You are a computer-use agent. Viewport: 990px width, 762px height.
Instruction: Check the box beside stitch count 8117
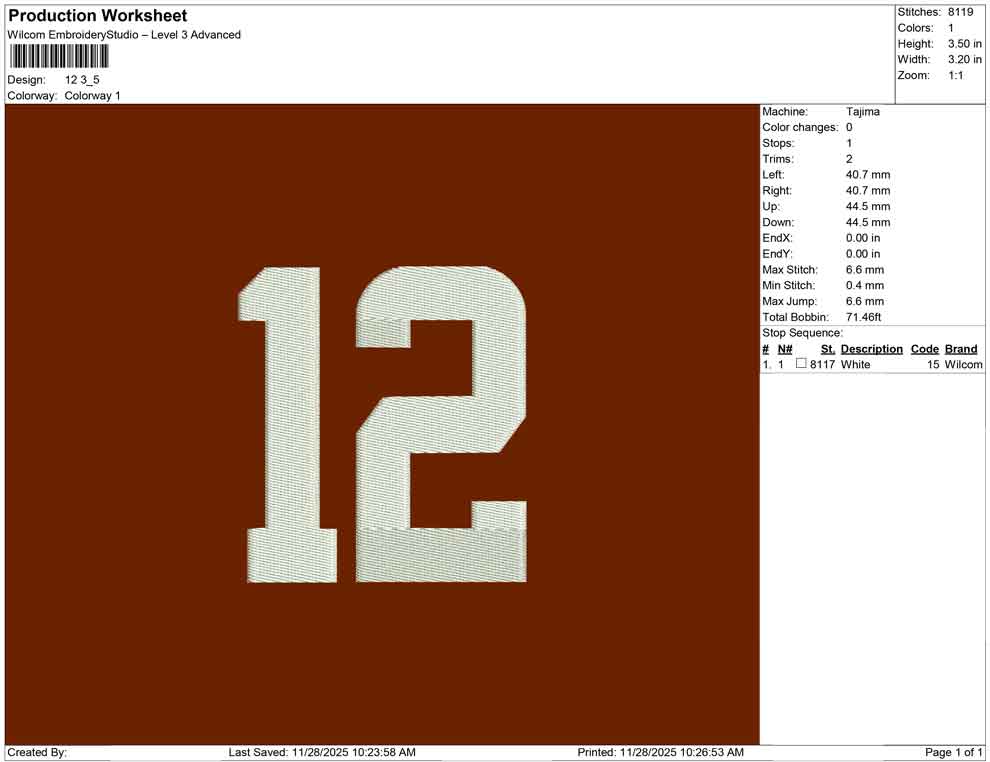pos(799,364)
